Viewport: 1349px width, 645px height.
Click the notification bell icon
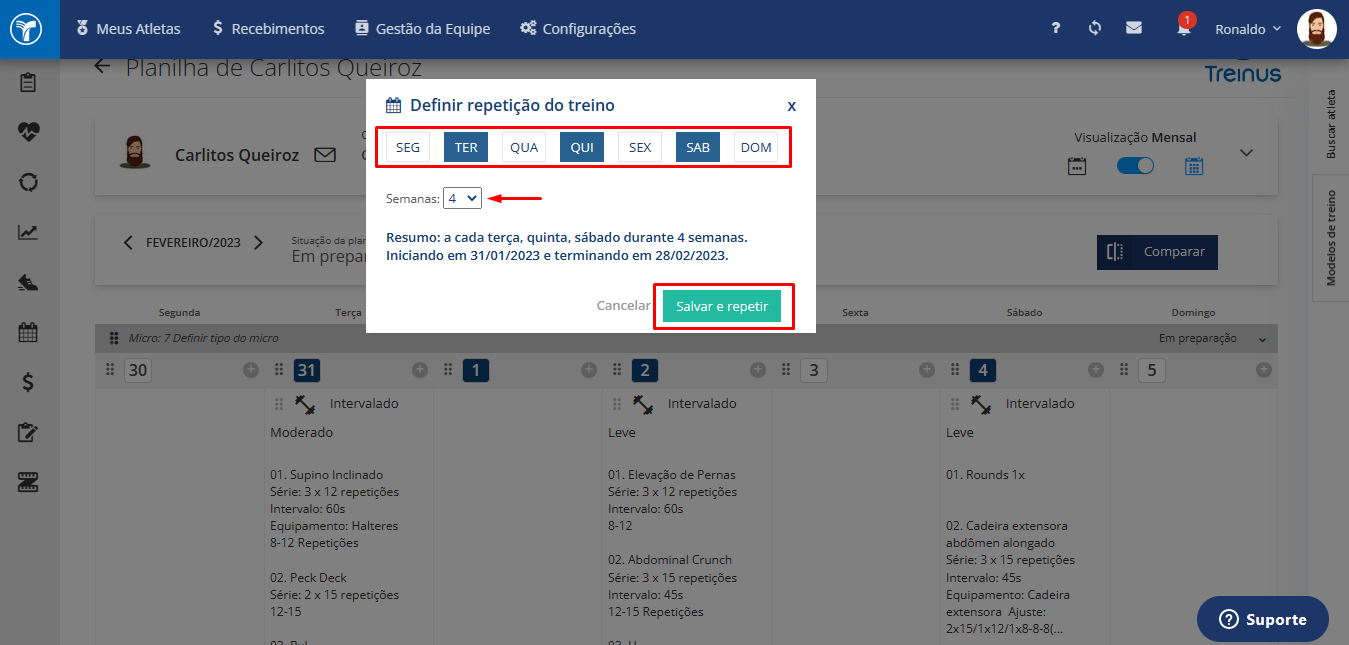(1184, 29)
